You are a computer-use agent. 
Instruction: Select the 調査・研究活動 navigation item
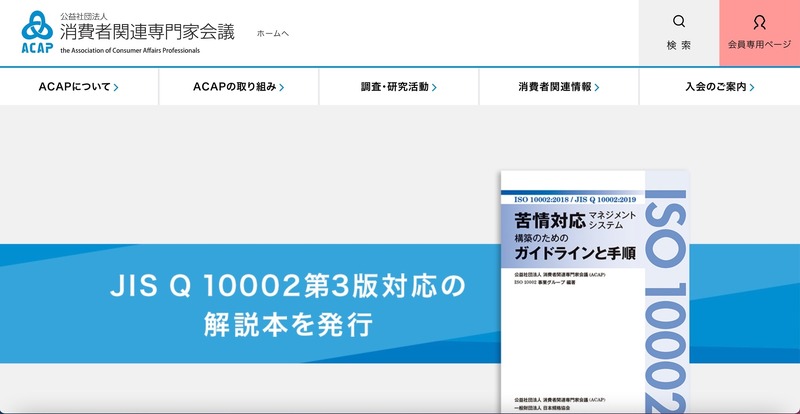(x=394, y=87)
